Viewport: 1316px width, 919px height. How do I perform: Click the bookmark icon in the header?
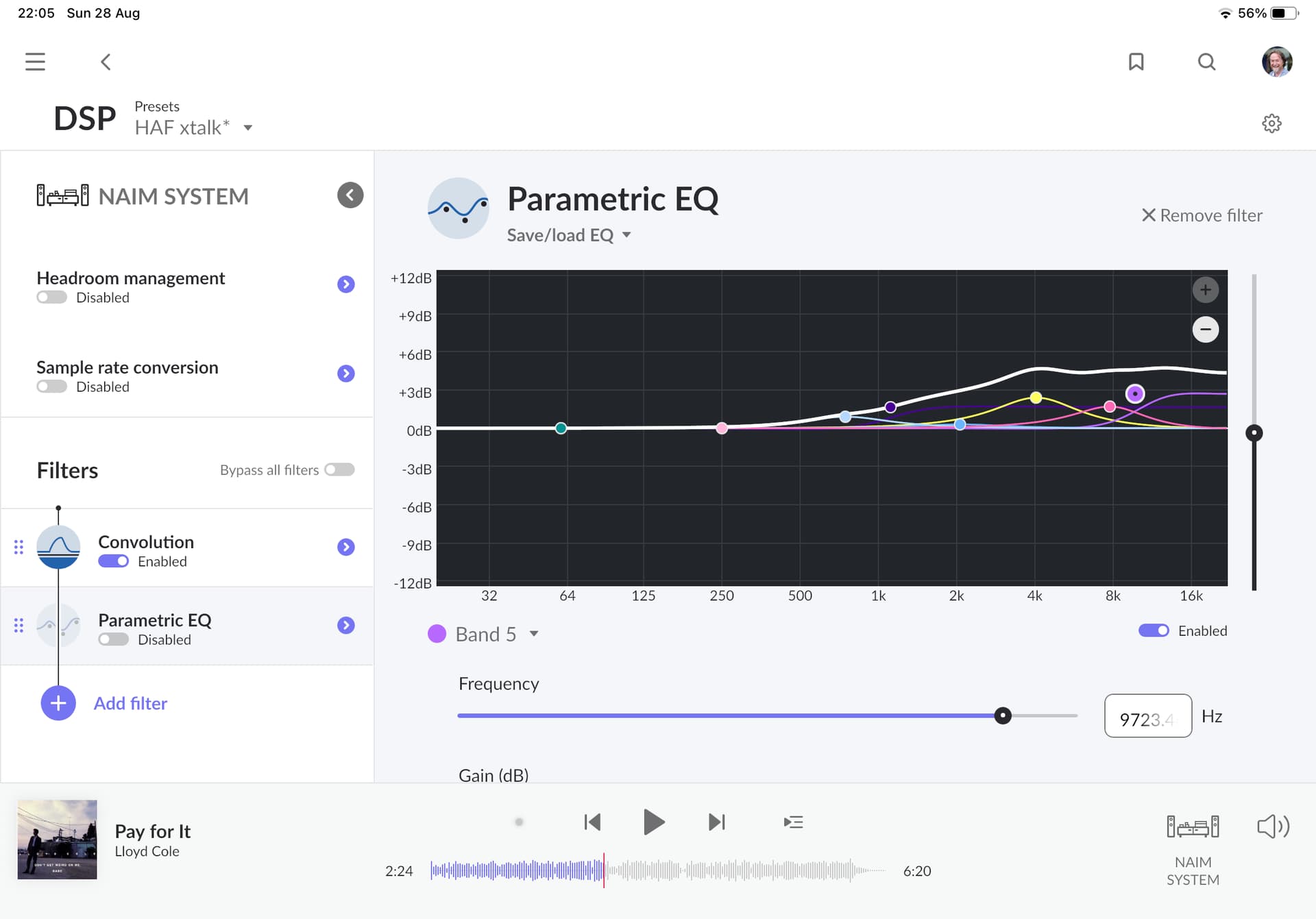(x=1136, y=62)
